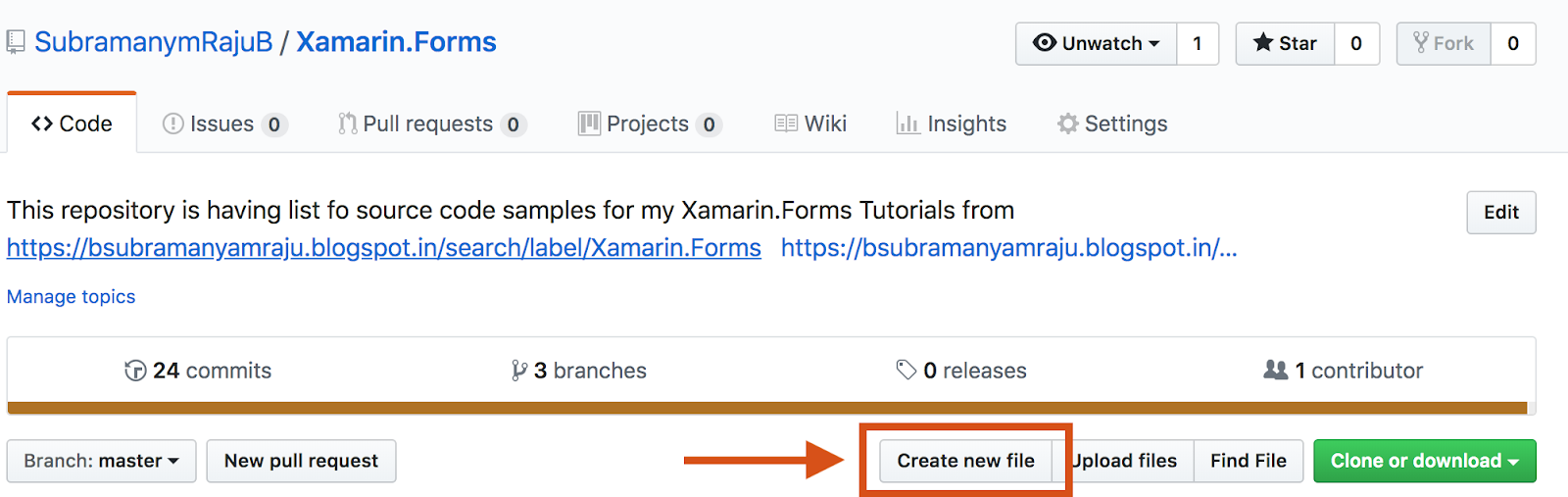
Task: Click the orange language bar
Action: 766,408
